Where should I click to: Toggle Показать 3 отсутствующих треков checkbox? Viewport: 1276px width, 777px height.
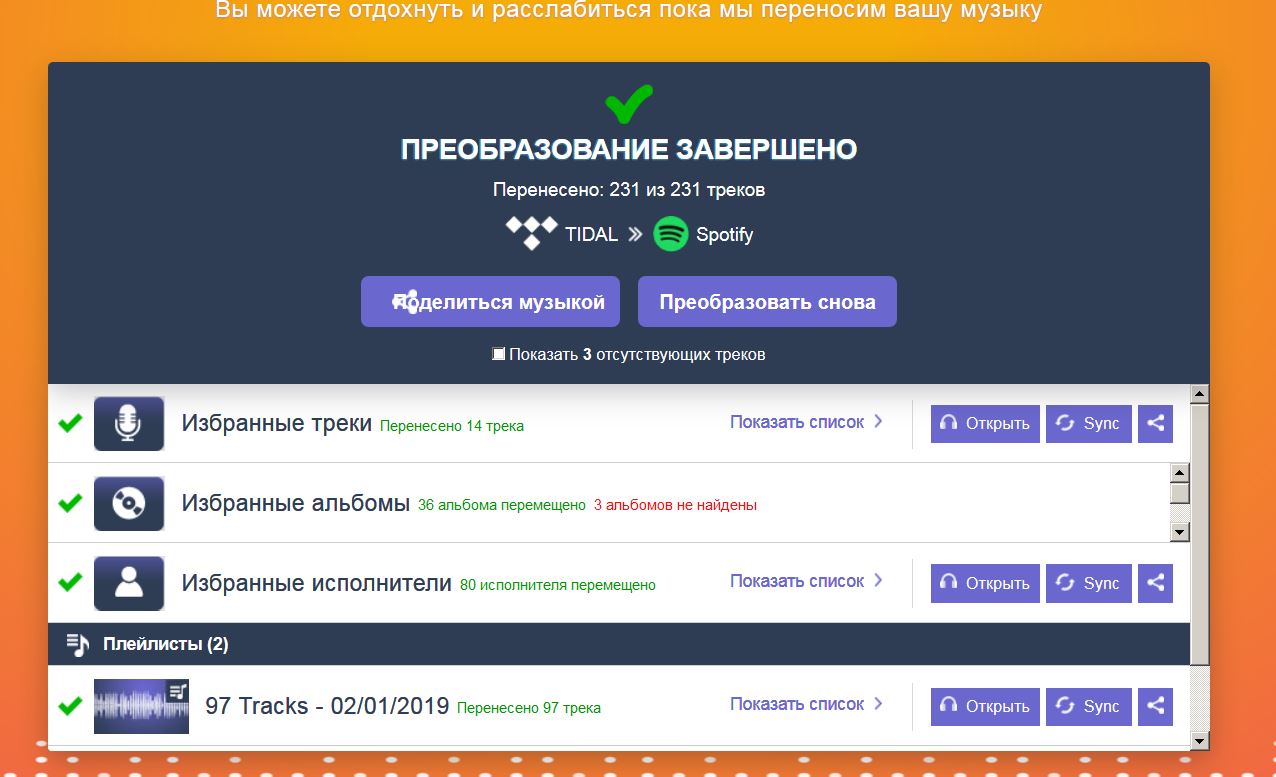[499, 354]
